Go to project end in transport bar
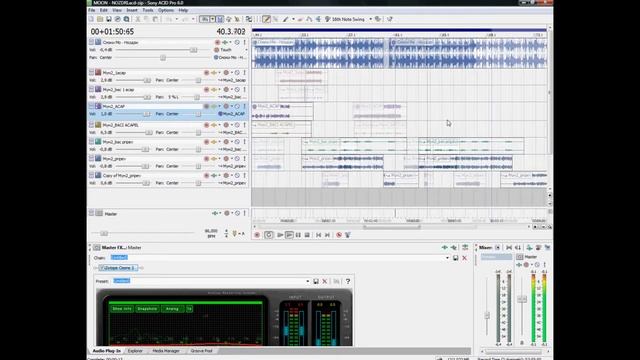Image resolution: width=640 pixels, height=360 pixels. 327,235
